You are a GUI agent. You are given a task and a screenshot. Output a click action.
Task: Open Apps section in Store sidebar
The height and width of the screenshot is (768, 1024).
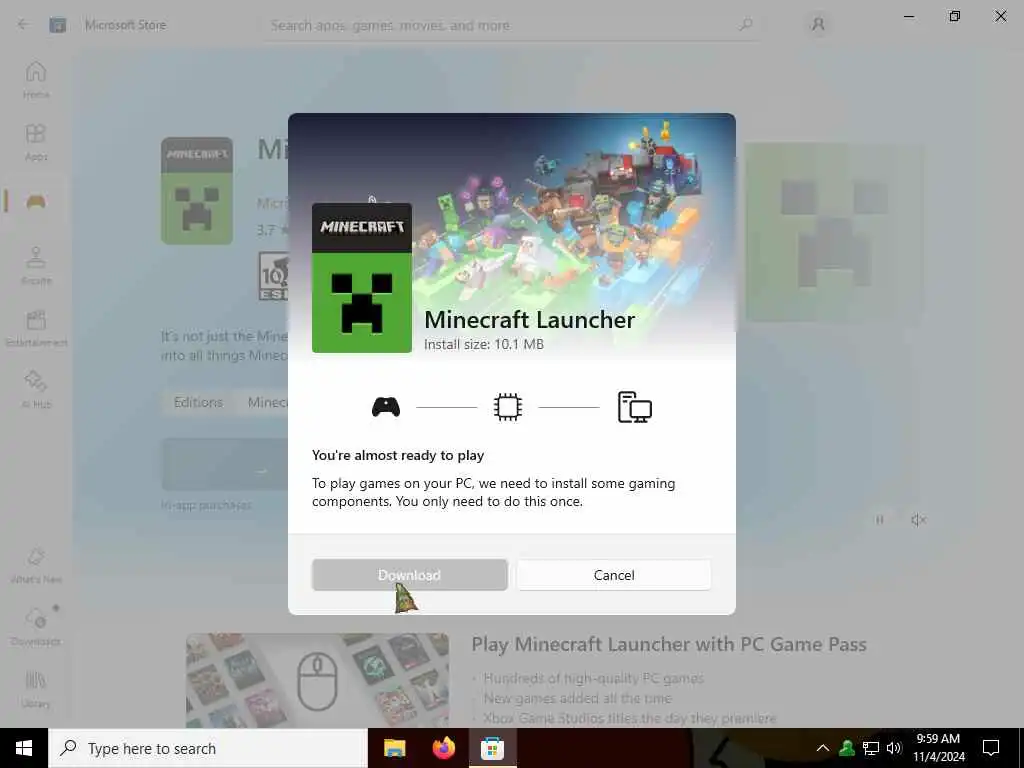(36, 142)
